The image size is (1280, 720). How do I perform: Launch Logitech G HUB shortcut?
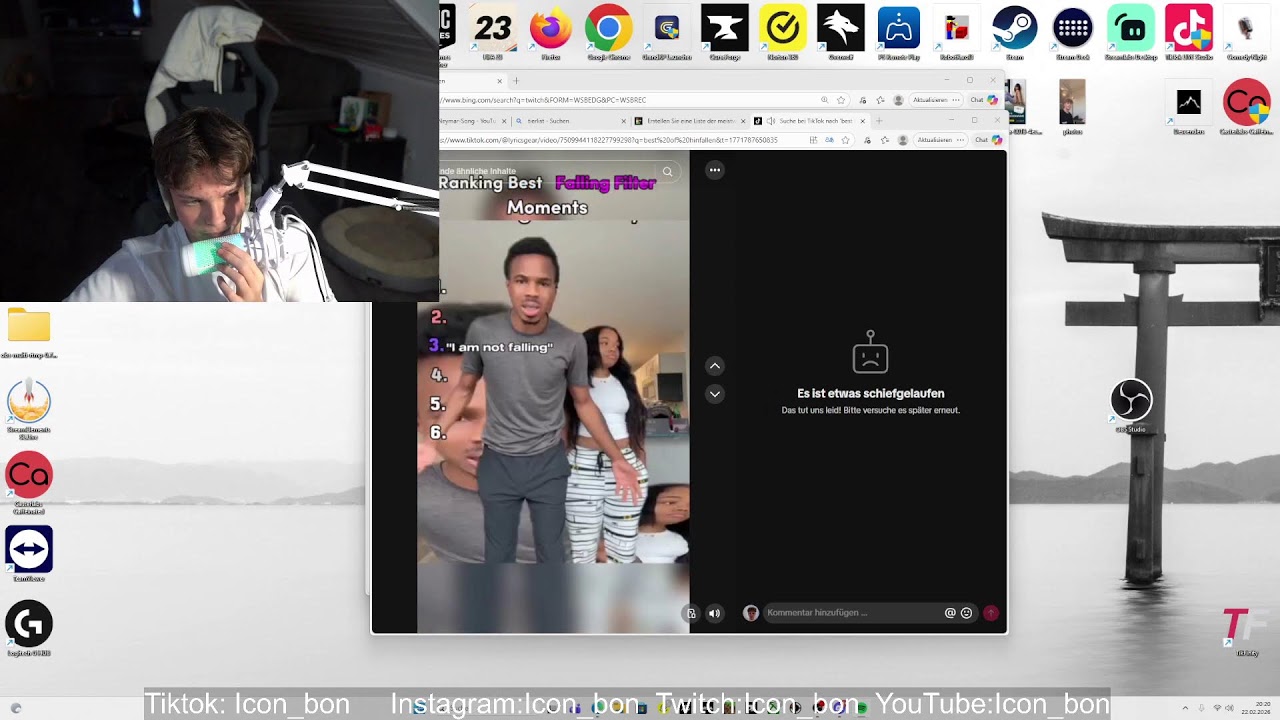coord(29,628)
